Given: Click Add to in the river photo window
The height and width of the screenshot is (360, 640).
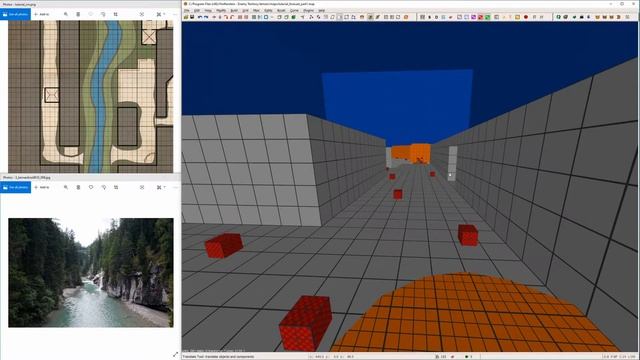Looking at the screenshot, I should [42, 187].
